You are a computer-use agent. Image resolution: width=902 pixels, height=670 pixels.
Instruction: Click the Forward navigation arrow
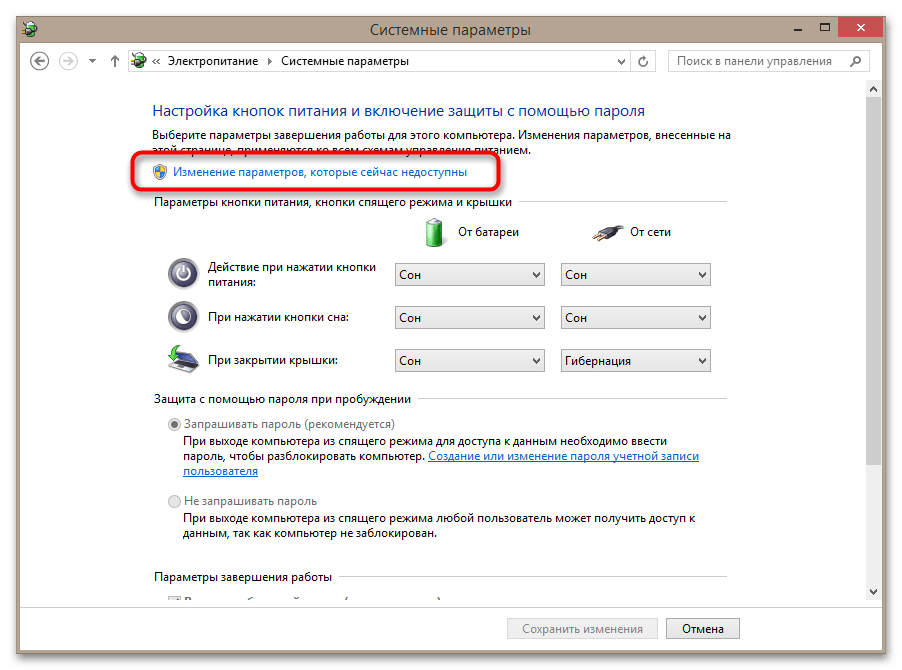68,61
